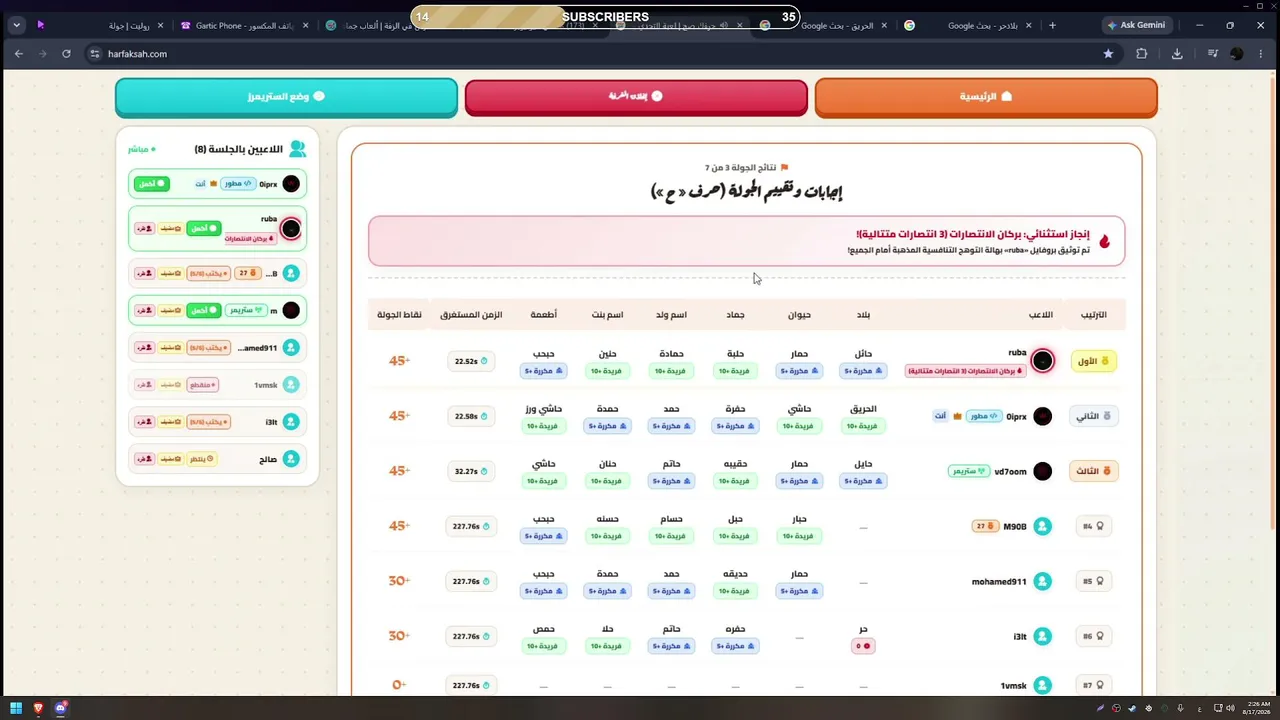The height and width of the screenshot is (720, 1280).
Task: Click the red إغلاق الغرفة button
Action: click(x=636, y=97)
